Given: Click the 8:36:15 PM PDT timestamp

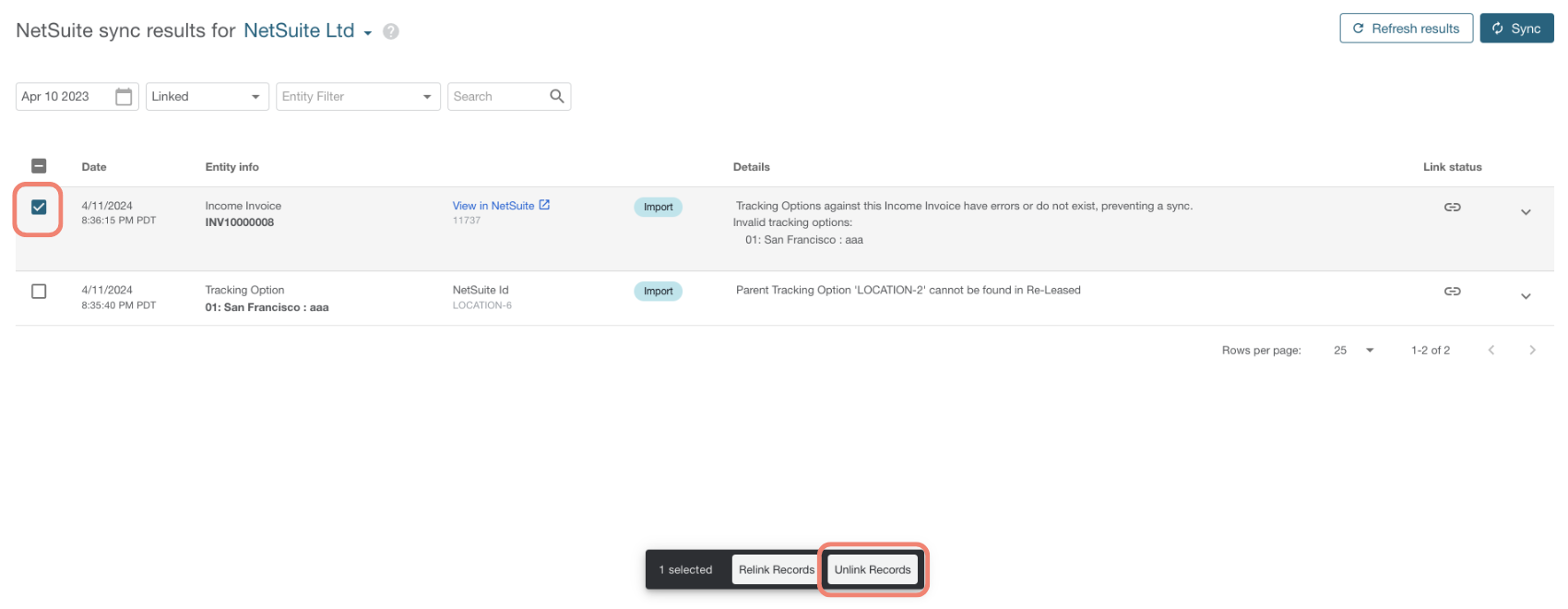Looking at the screenshot, I should tap(119, 221).
